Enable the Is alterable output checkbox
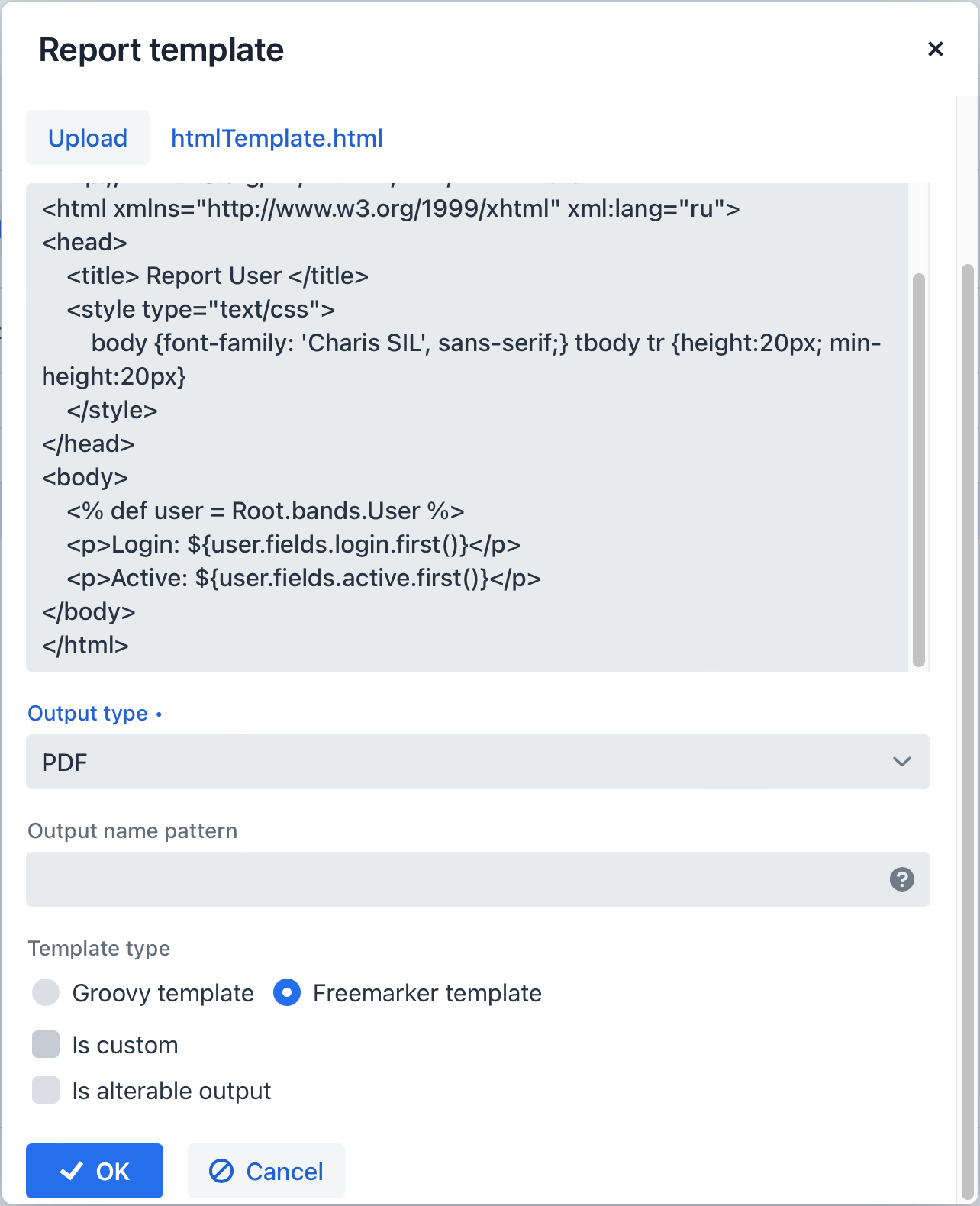 click(46, 1090)
